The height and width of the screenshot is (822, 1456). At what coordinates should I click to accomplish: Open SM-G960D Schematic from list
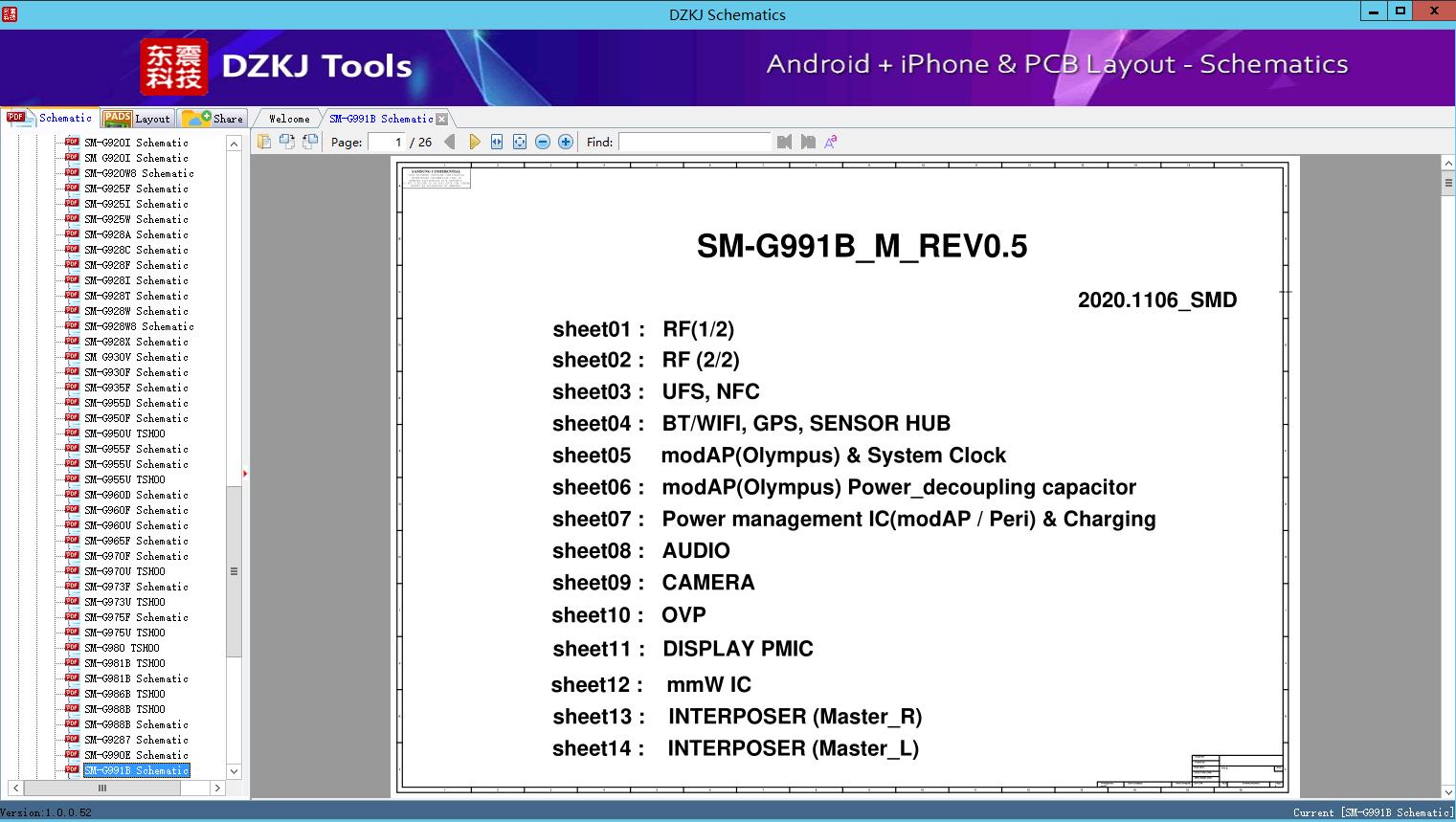point(136,495)
